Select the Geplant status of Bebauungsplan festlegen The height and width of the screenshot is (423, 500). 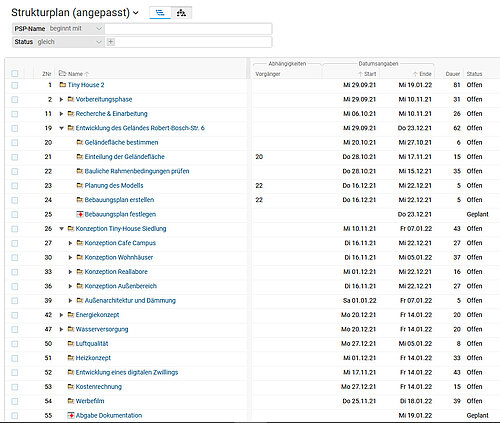coord(477,214)
